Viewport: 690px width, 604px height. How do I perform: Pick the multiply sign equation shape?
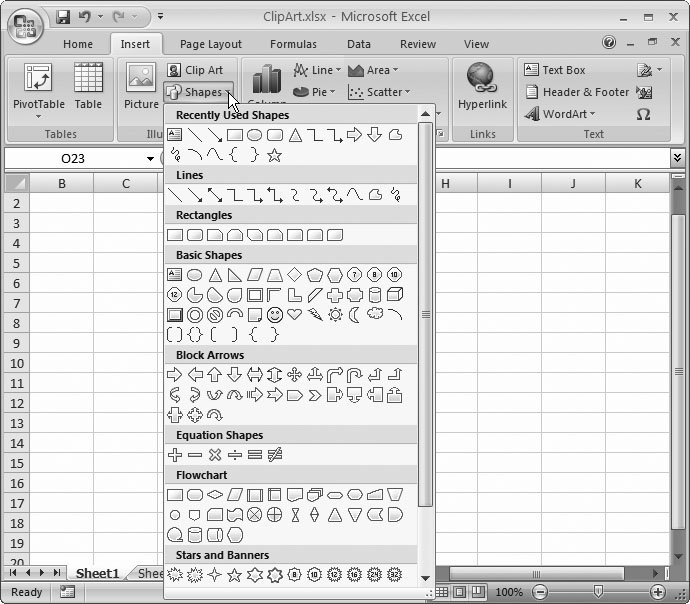click(x=215, y=455)
